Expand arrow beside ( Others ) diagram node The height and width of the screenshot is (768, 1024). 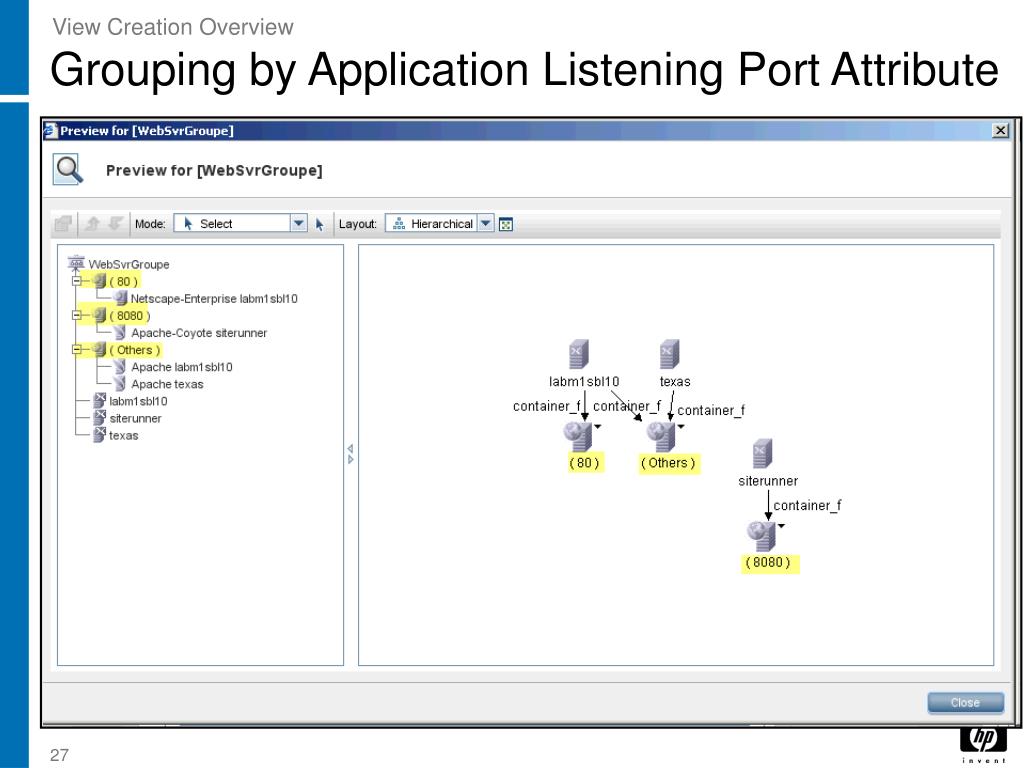pyautogui.click(x=680, y=427)
